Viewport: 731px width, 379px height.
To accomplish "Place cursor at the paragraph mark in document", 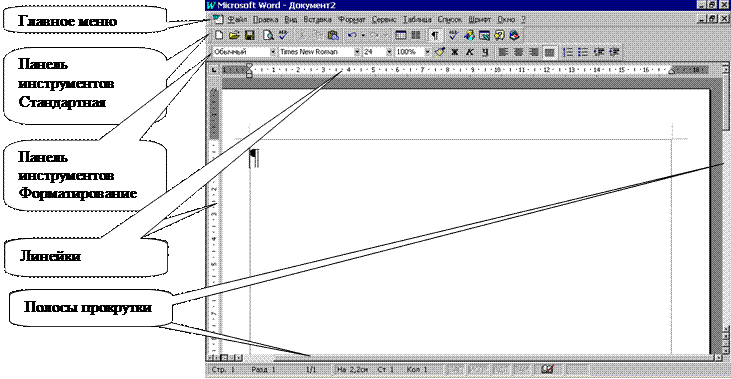I will [x=254, y=158].
